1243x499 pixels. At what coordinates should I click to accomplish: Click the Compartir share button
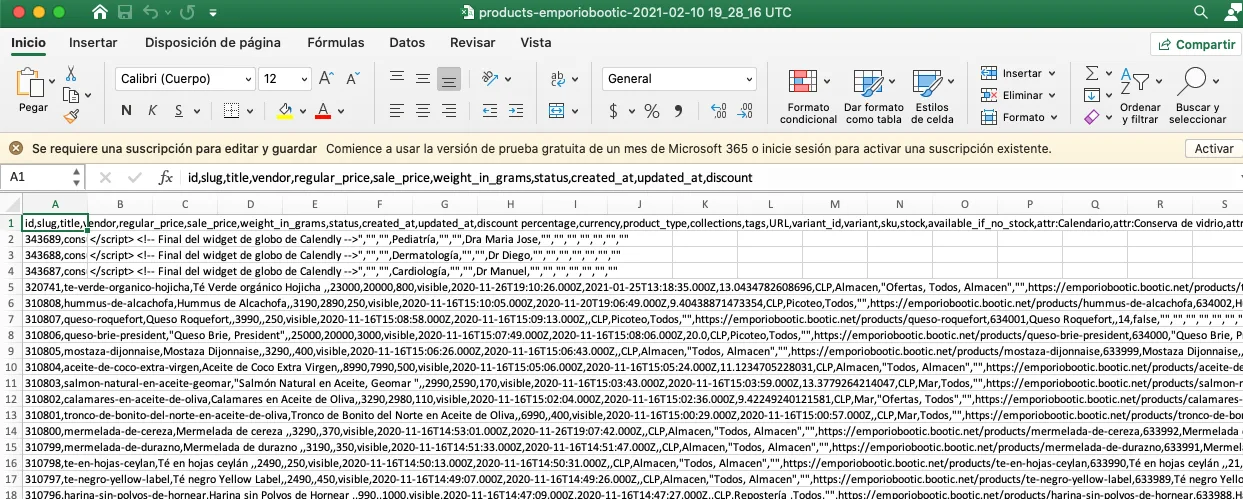[1194, 45]
